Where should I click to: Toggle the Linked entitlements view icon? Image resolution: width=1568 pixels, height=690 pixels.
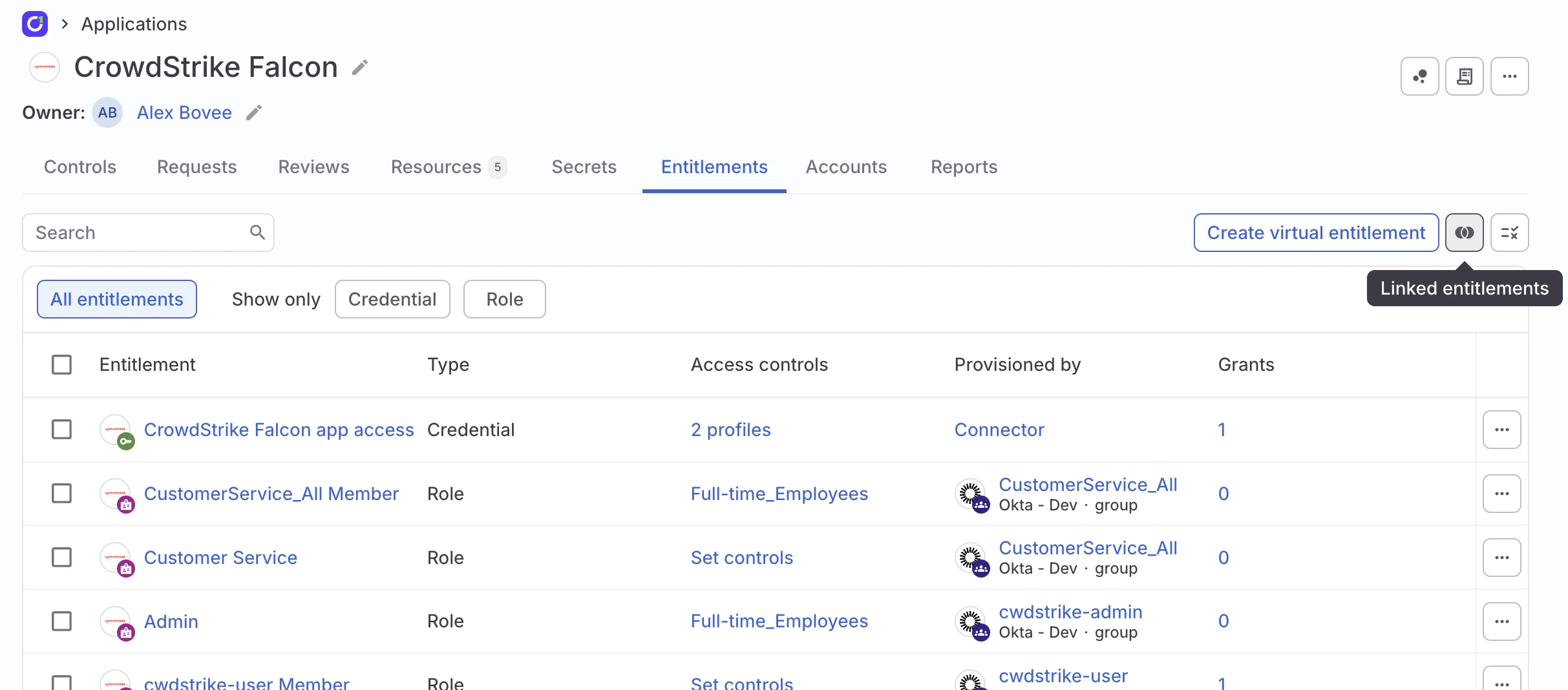(x=1465, y=233)
